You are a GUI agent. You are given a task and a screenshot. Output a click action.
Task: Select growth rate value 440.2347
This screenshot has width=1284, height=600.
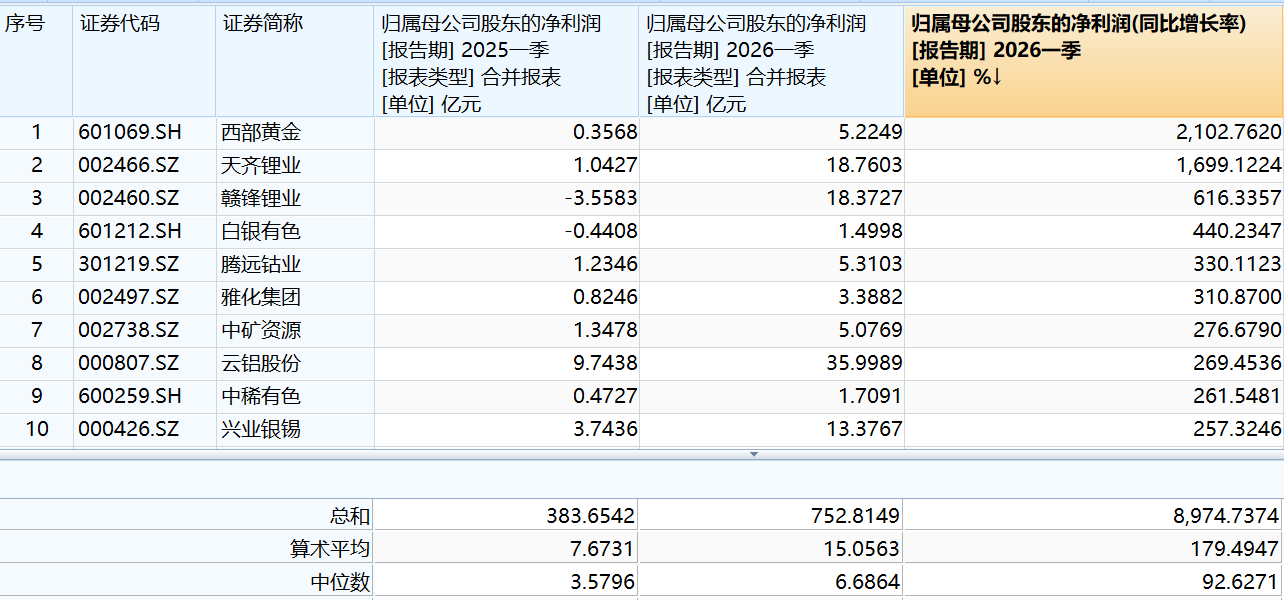point(1237,232)
